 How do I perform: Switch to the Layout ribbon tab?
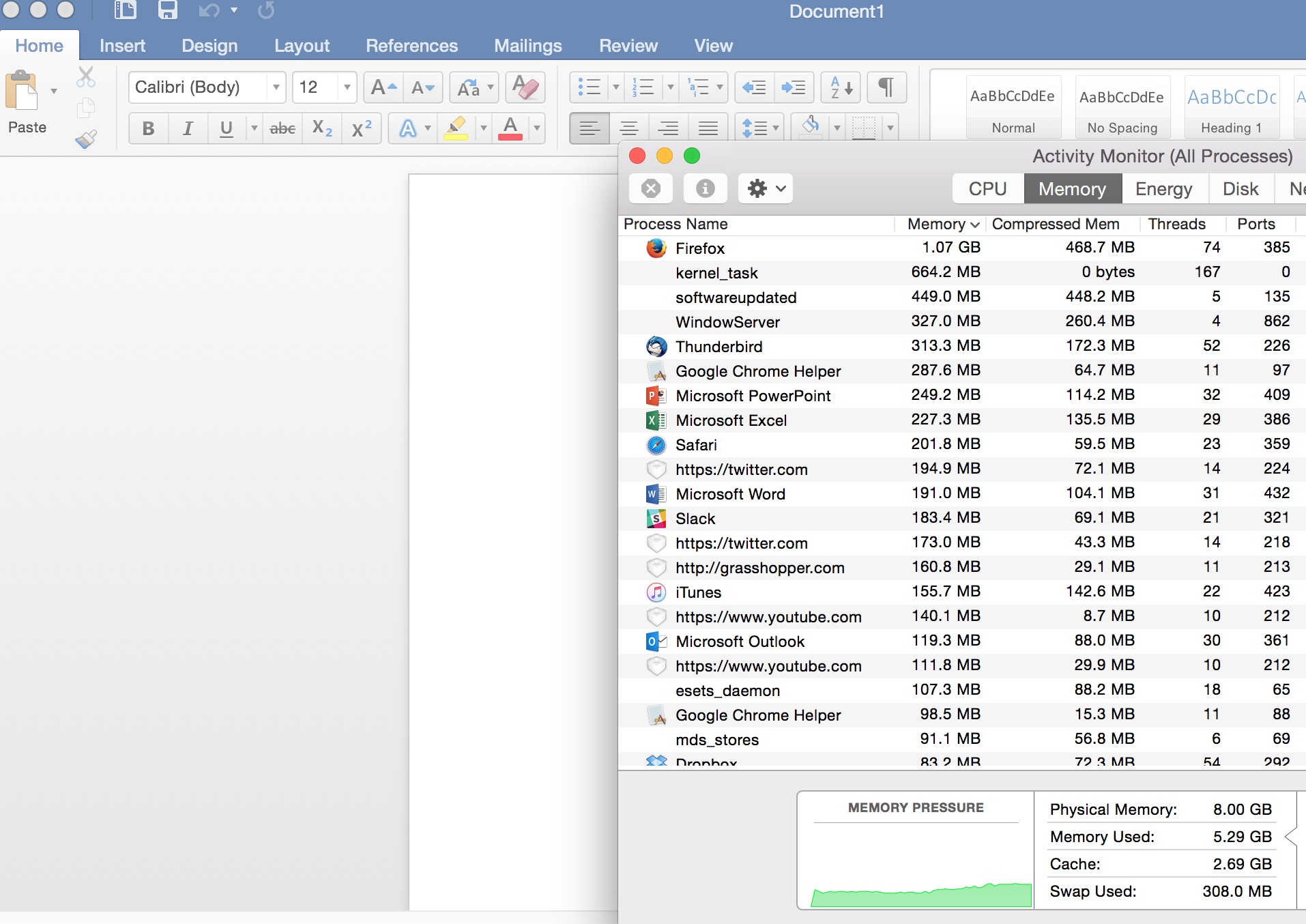coord(302,46)
